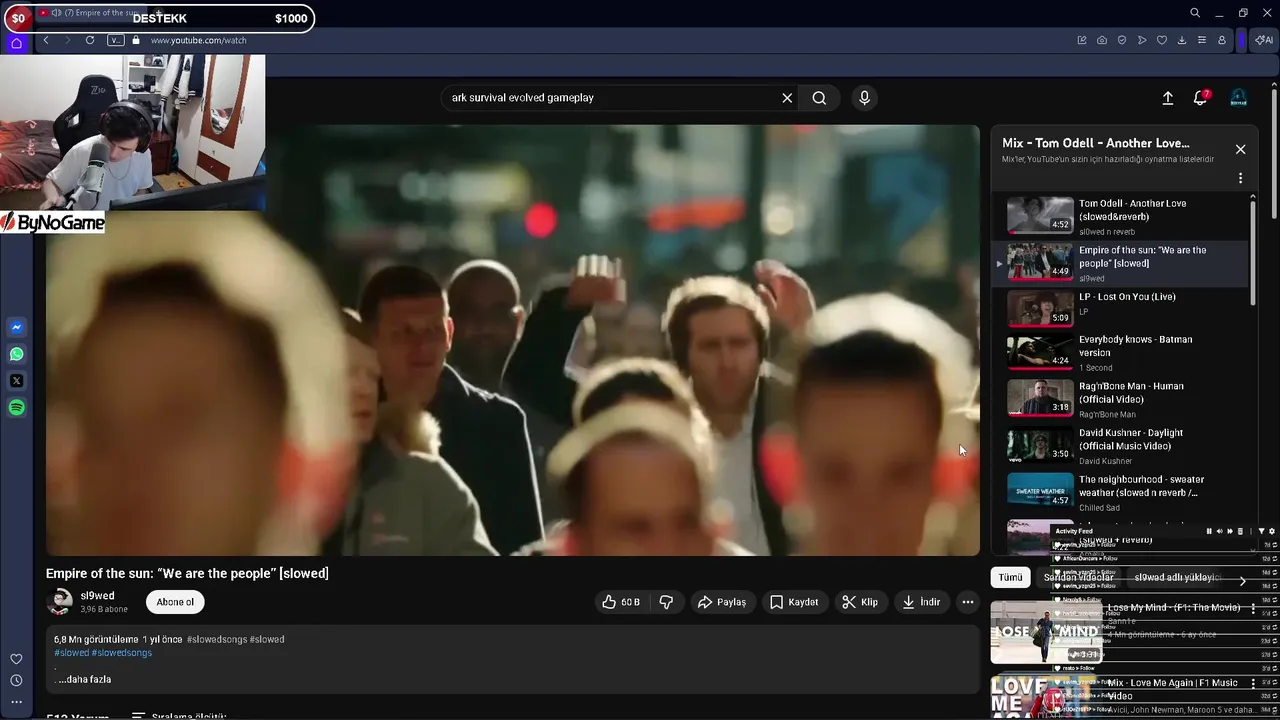Click the Klip clip button
The width and height of the screenshot is (1280, 720).
pyautogui.click(x=860, y=602)
